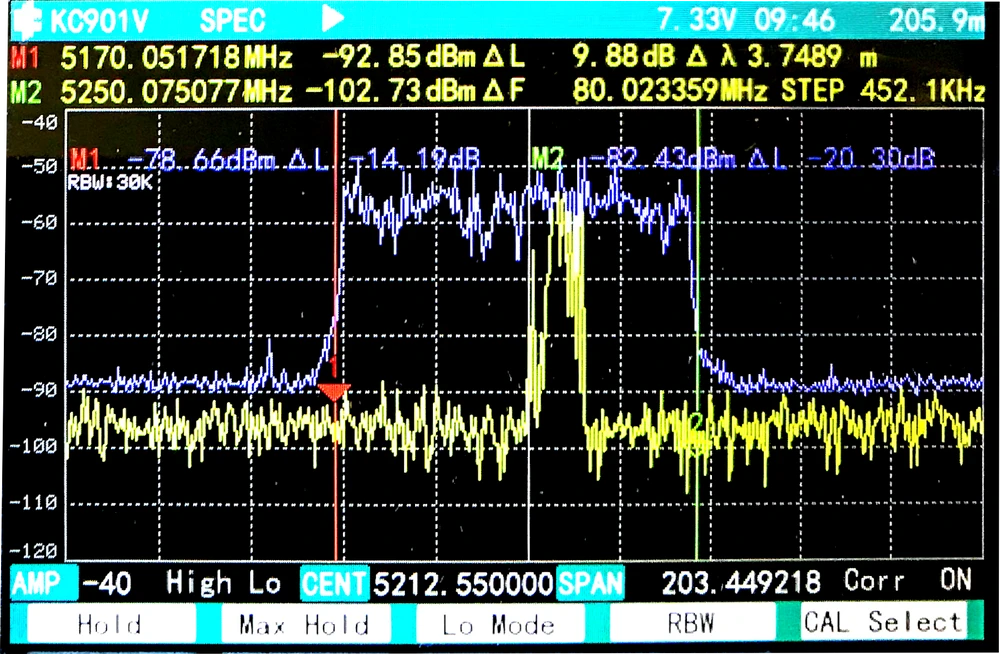Click the CENT center frequency label
Viewport: 1000px width, 654px height.
tap(334, 582)
